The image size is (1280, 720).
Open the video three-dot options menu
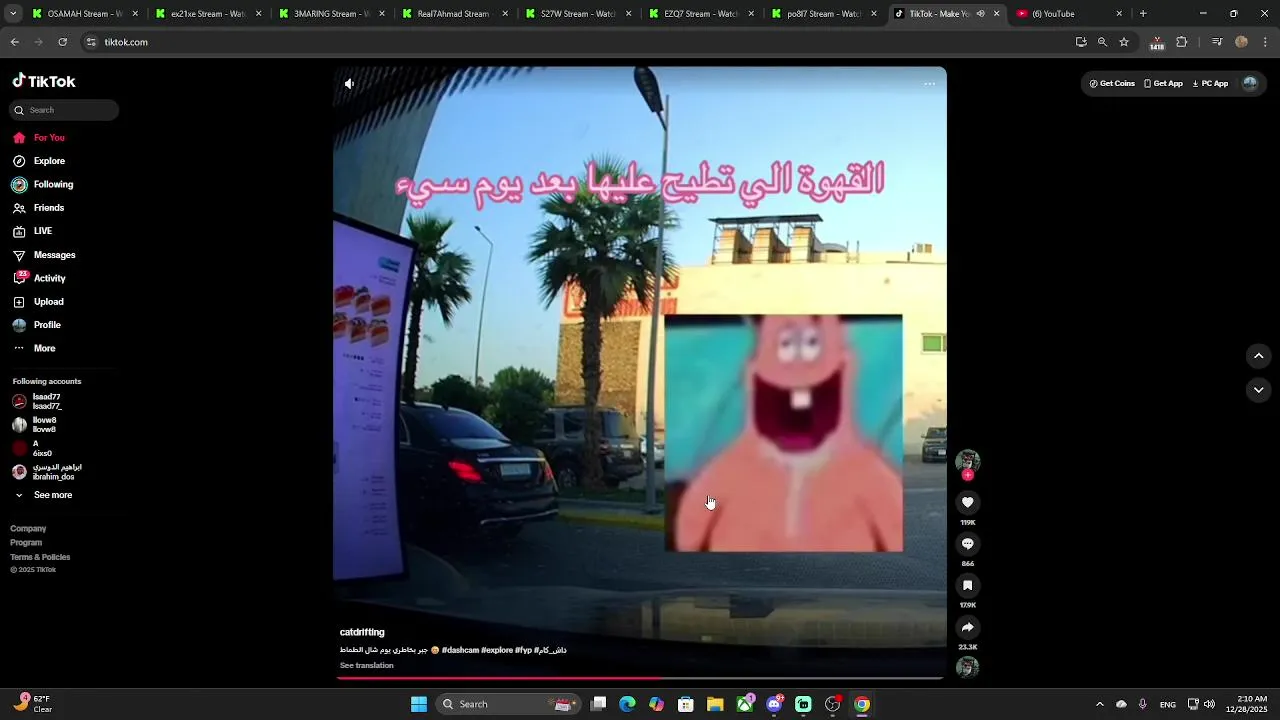pos(929,84)
